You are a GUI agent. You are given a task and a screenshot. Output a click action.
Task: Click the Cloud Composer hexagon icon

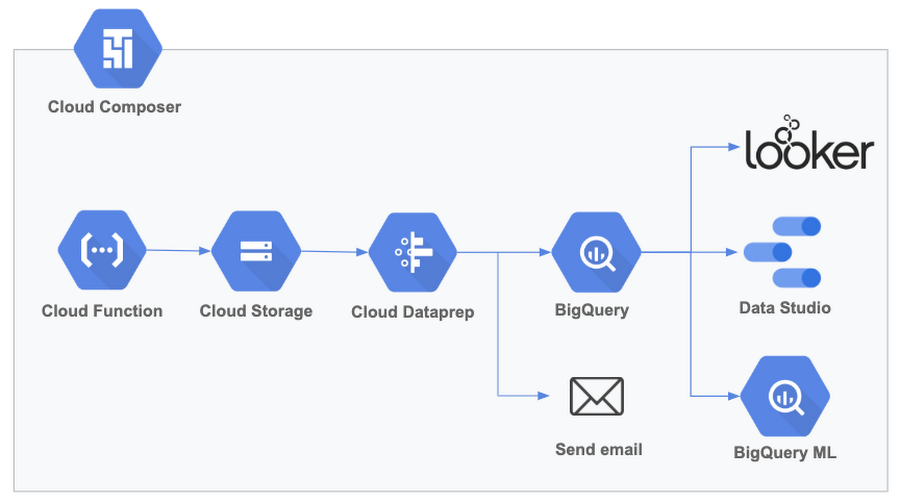click(118, 49)
